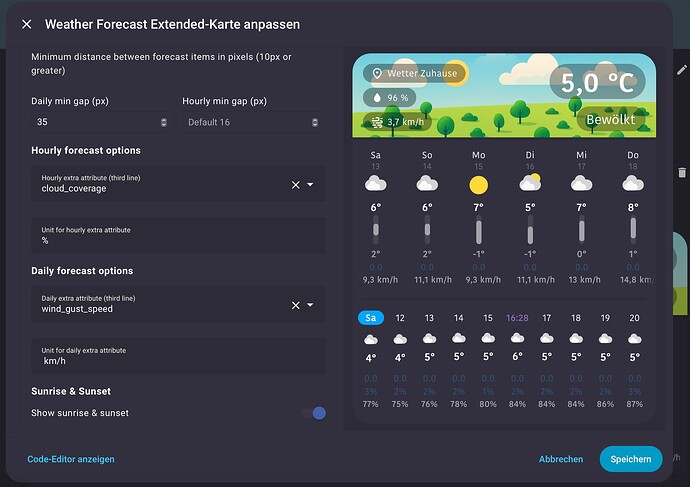690x487 pixels.
Task: Click the Hourly min gap stepper arrows
Action: point(315,122)
